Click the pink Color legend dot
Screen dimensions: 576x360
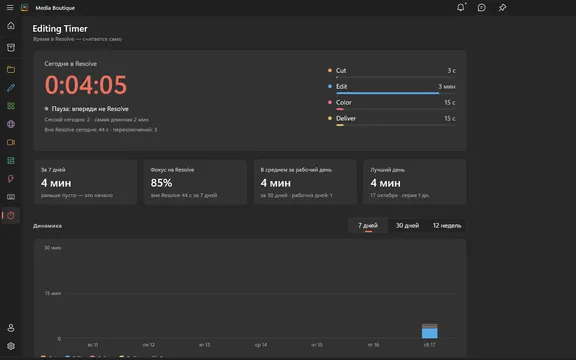click(x=330, y=102)
